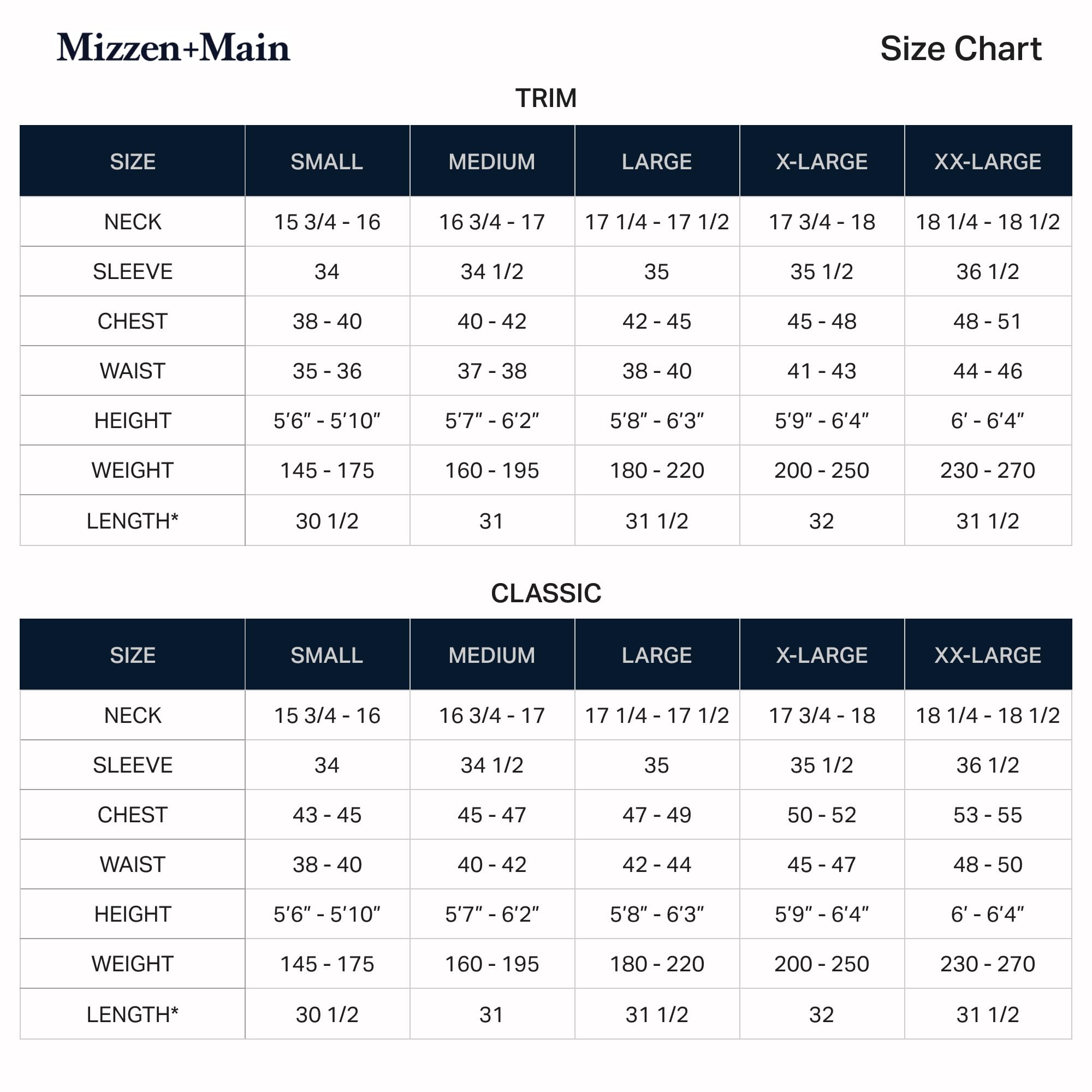Click the Mizzen+Main logo
Image resolution: width=1092 pixels, height=1092 pixels.
(x=173, y=48)
